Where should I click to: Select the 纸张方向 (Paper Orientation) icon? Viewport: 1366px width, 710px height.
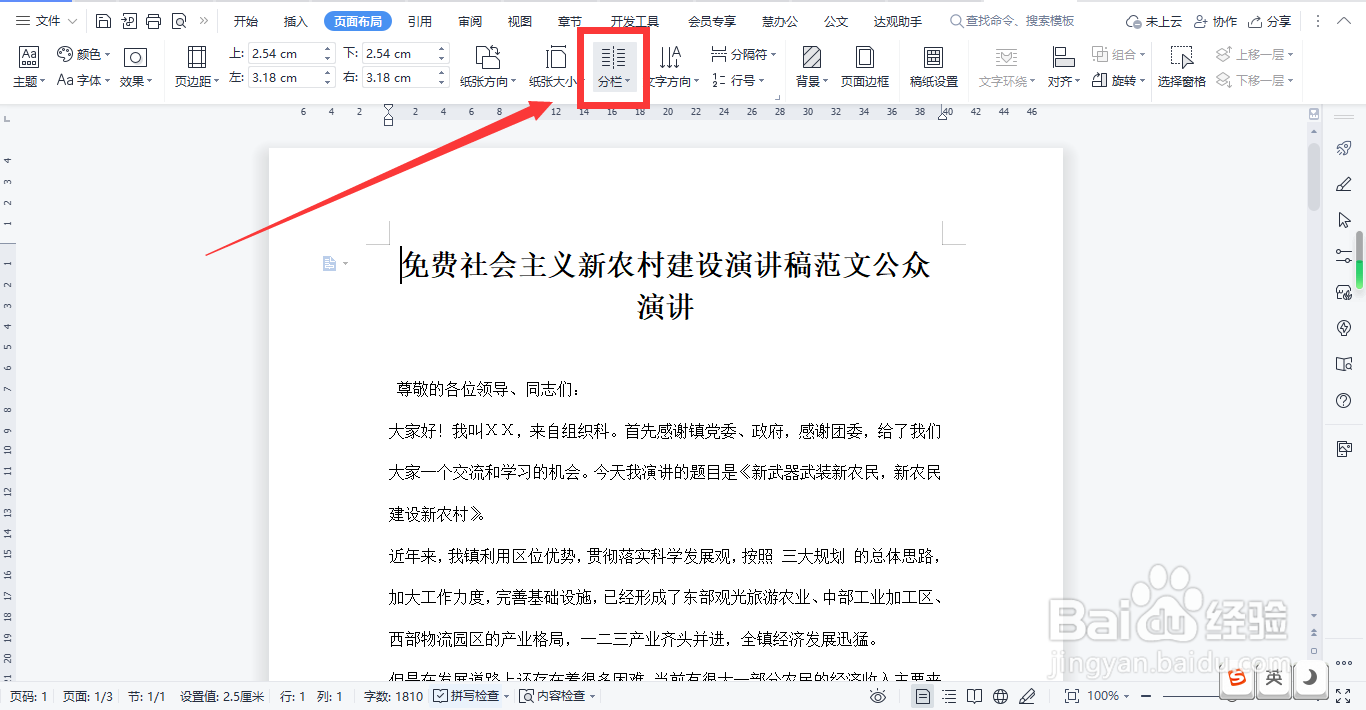point(486,57)
